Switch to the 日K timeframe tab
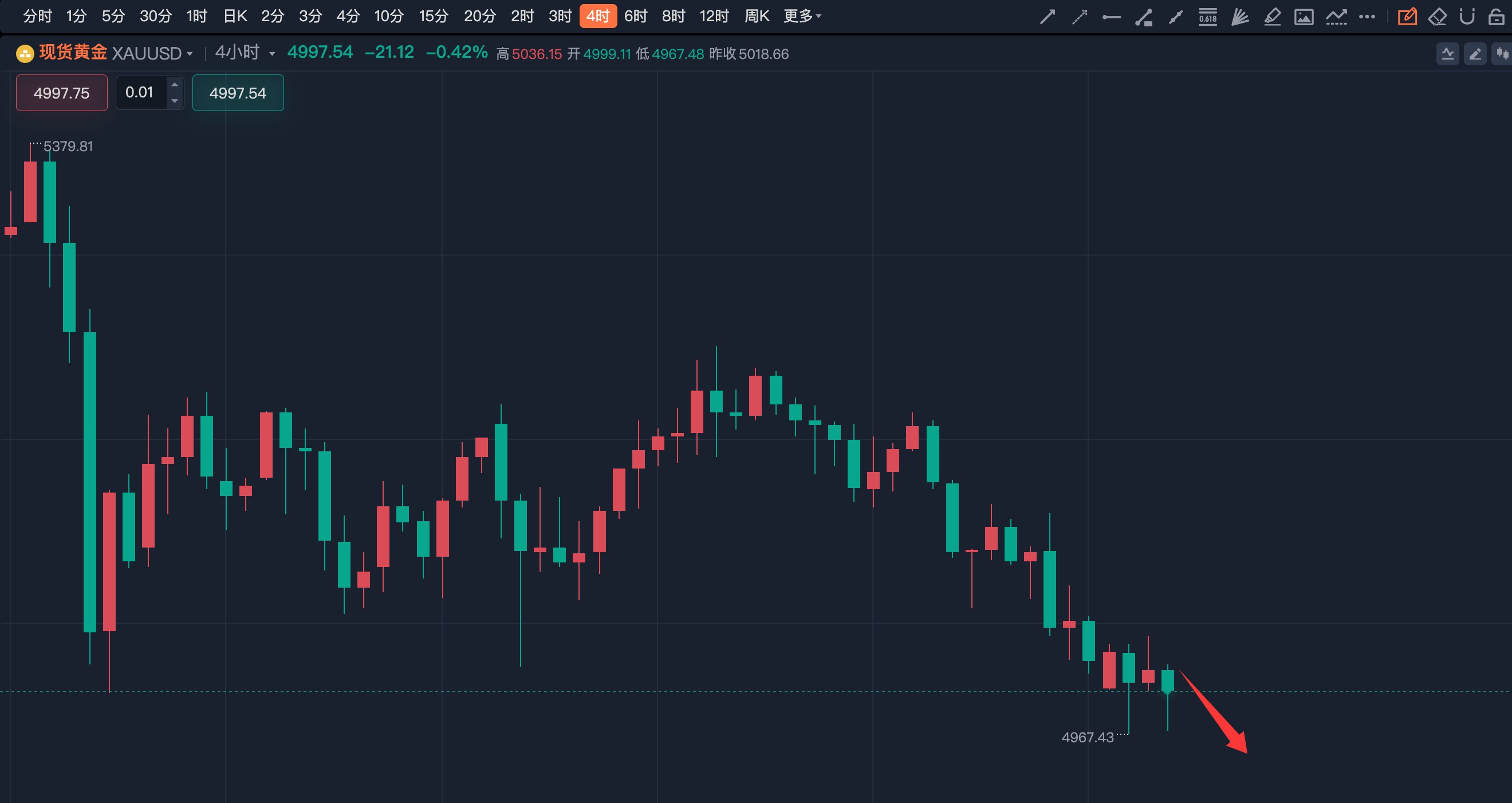 click(x=235, y=17)
